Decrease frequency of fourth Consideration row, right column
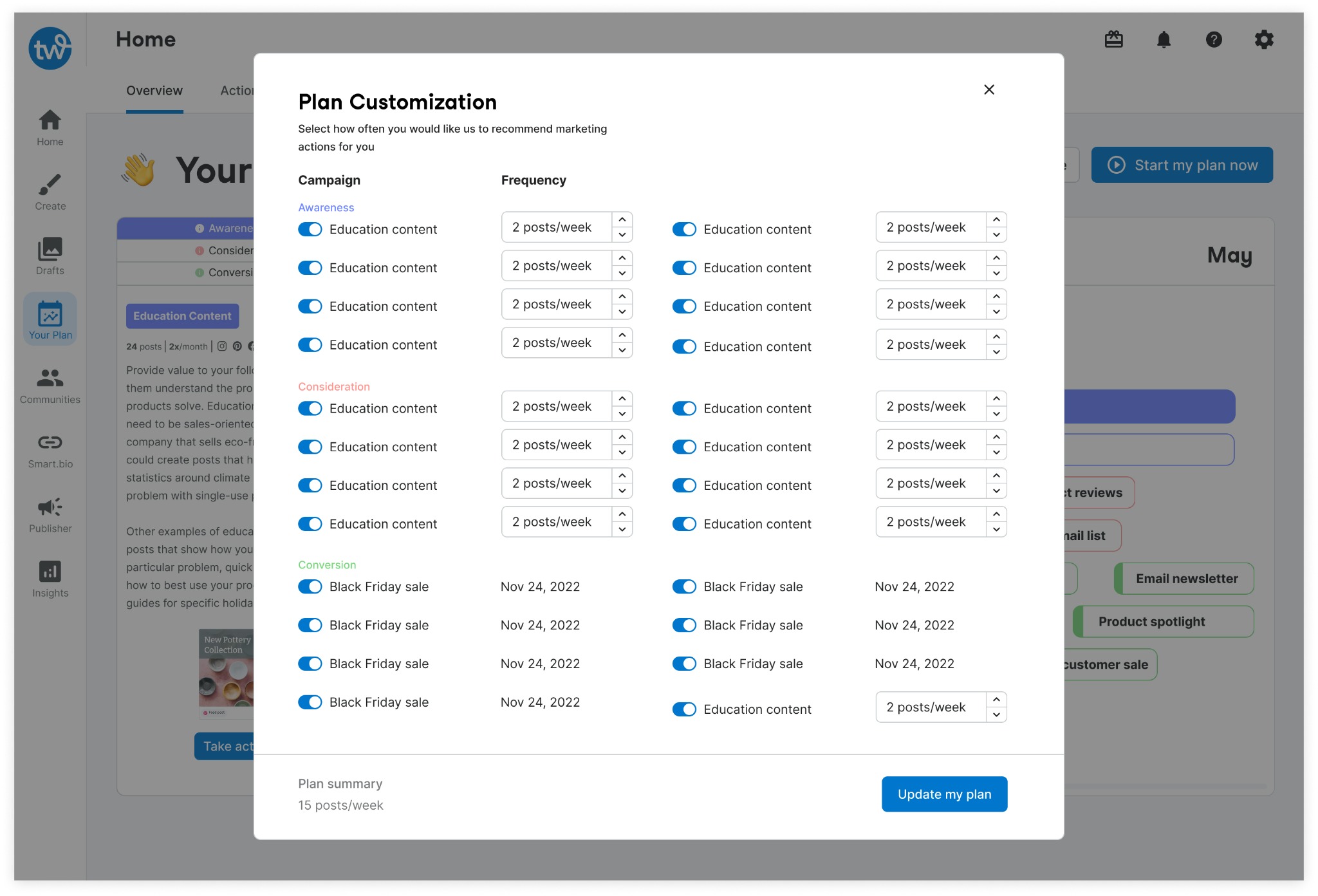1318x896 pixels. coord(996,530)
